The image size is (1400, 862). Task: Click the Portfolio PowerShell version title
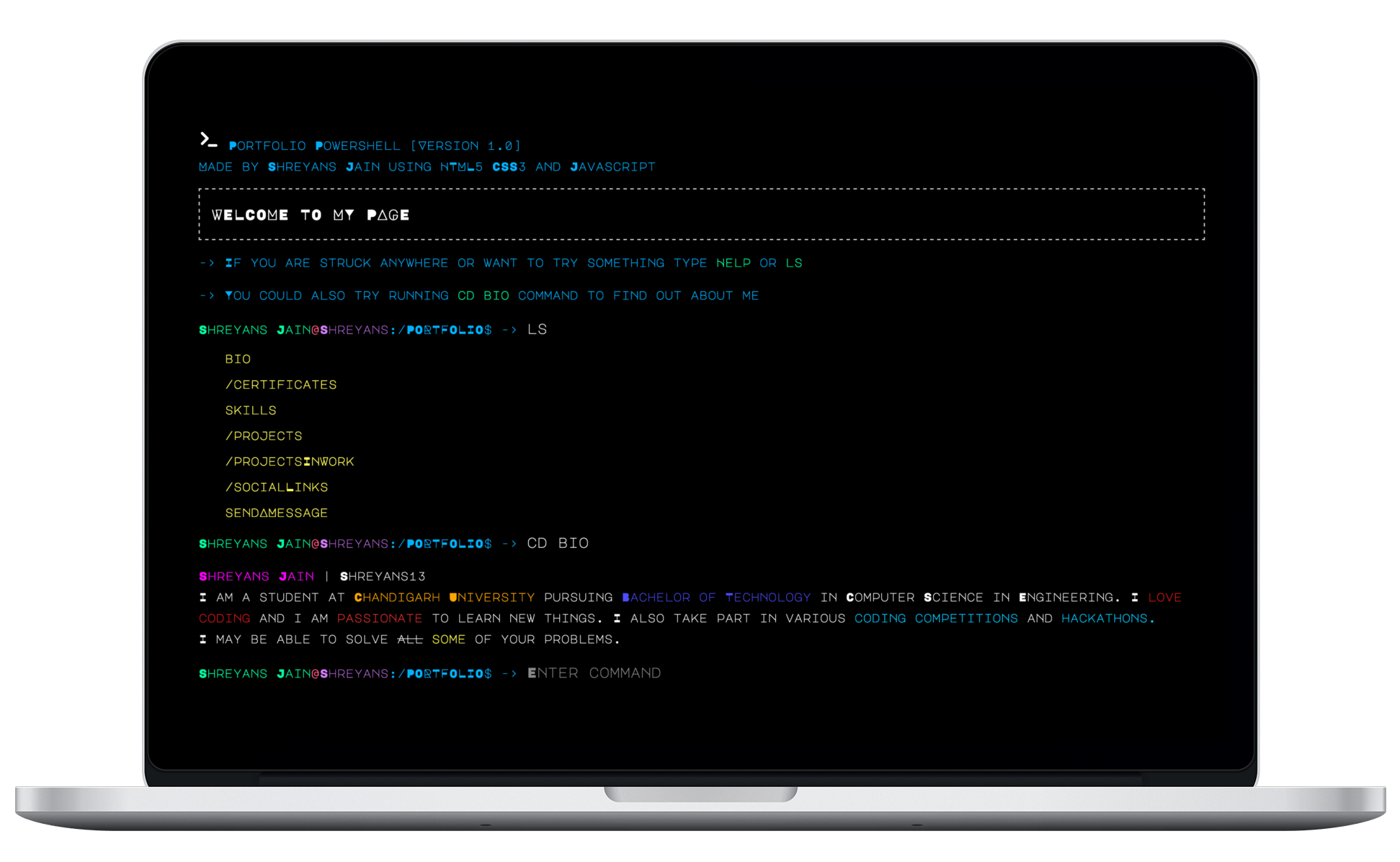(x=375, y=146)
